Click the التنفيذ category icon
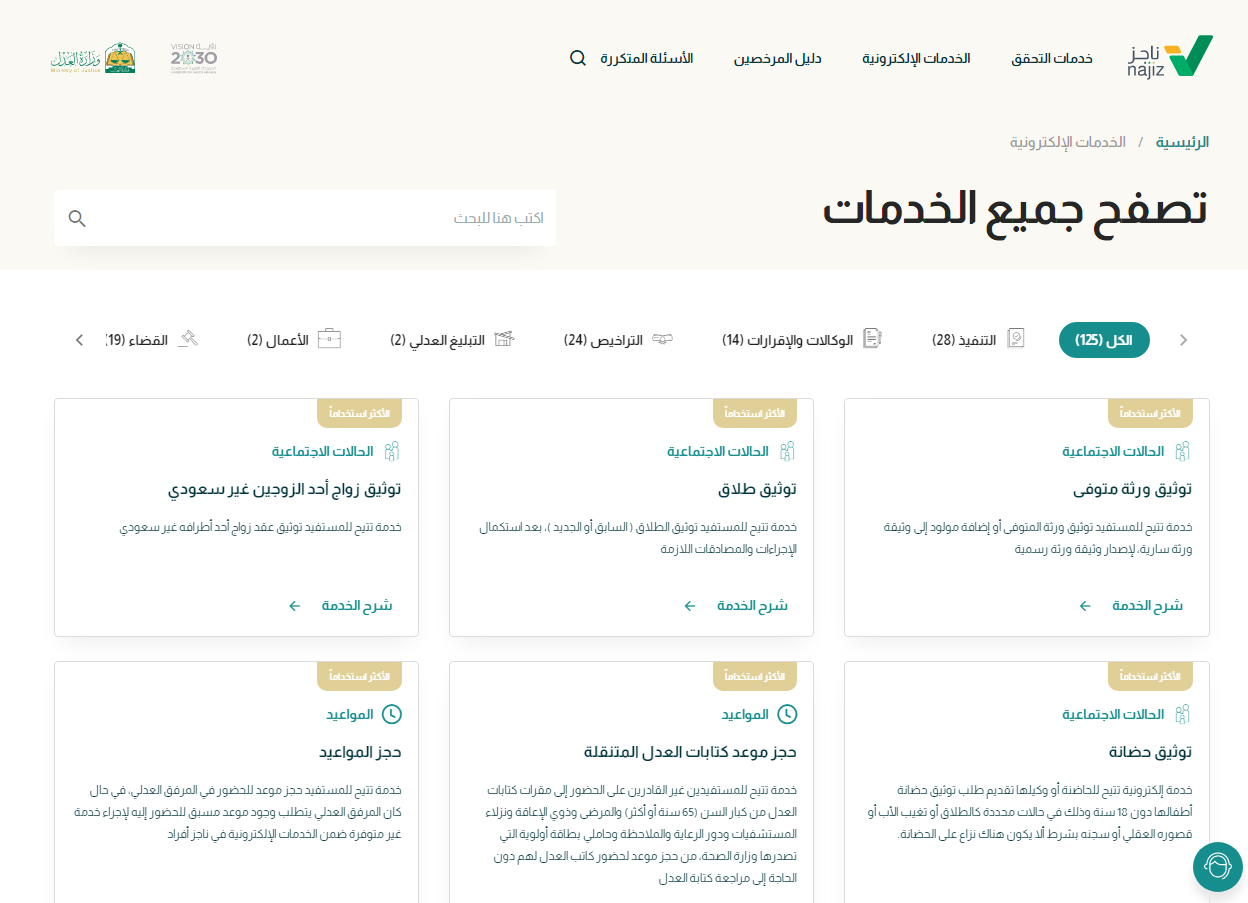Image resolution: width=1248 pixels, height=903 pixels. [x=1016, y=339]
